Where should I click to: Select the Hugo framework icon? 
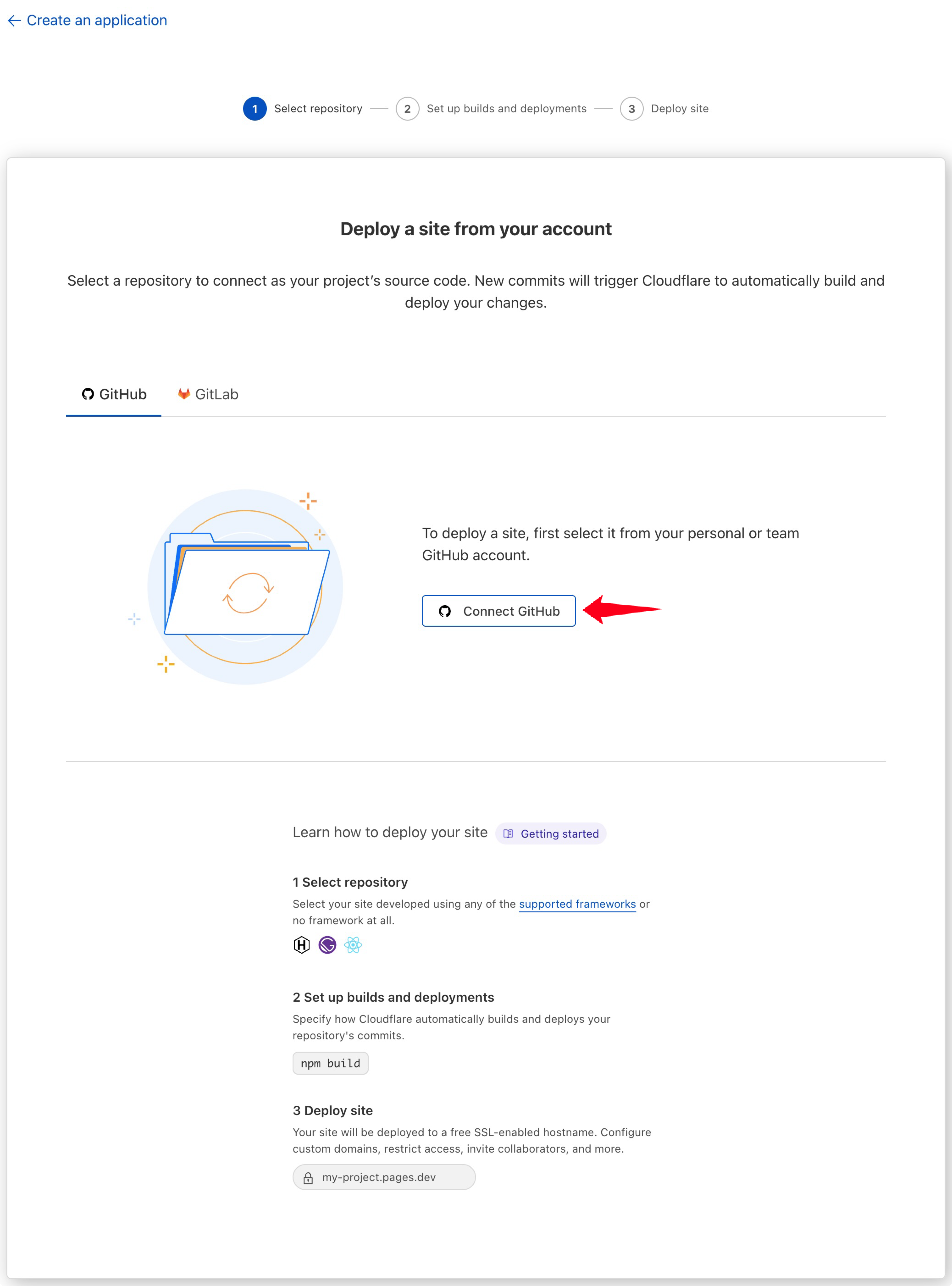pos(301,944)
